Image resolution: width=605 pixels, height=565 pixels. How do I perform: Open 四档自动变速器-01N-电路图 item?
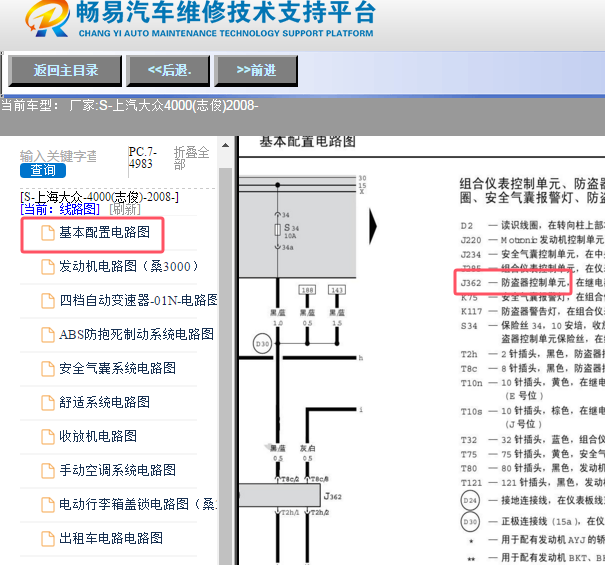pyautogui.click(x=138, y=300)
